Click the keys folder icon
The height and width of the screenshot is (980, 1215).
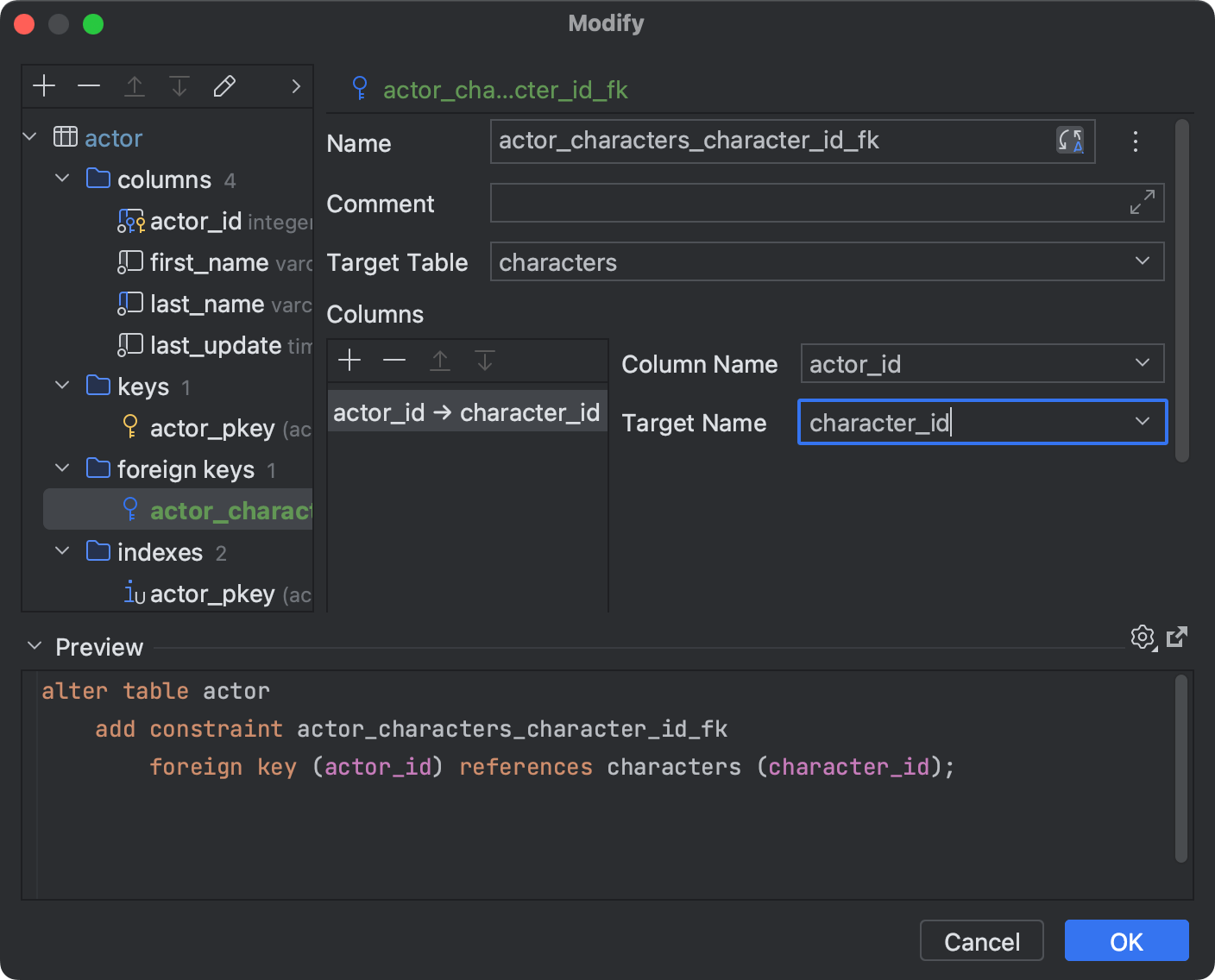[98, 386]
